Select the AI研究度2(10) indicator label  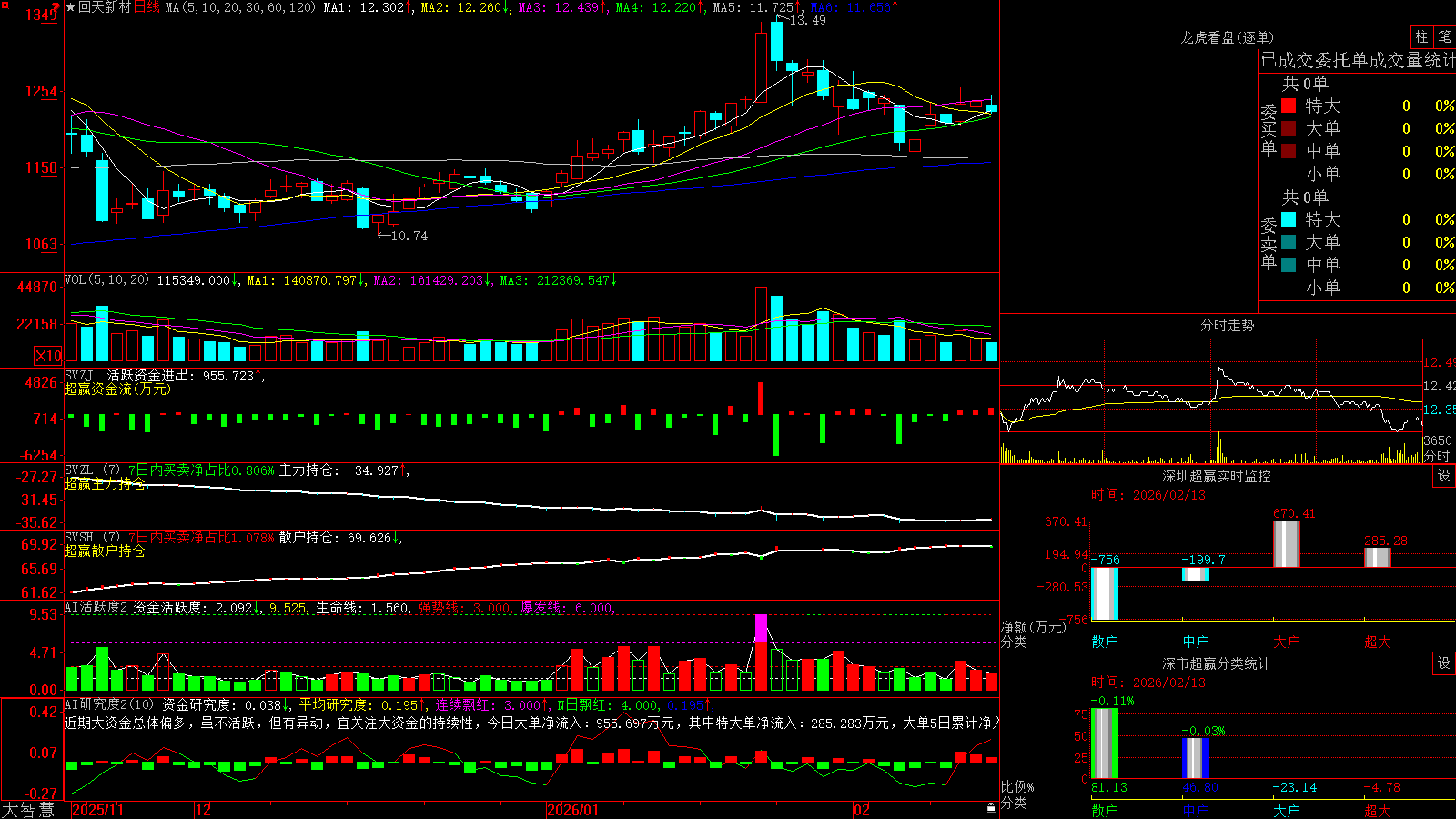[109, 705]
